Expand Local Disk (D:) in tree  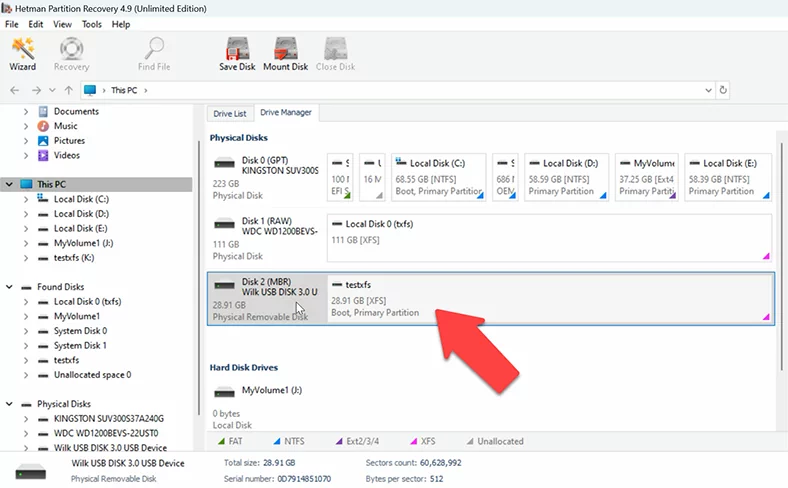click(x=26, y=214)
